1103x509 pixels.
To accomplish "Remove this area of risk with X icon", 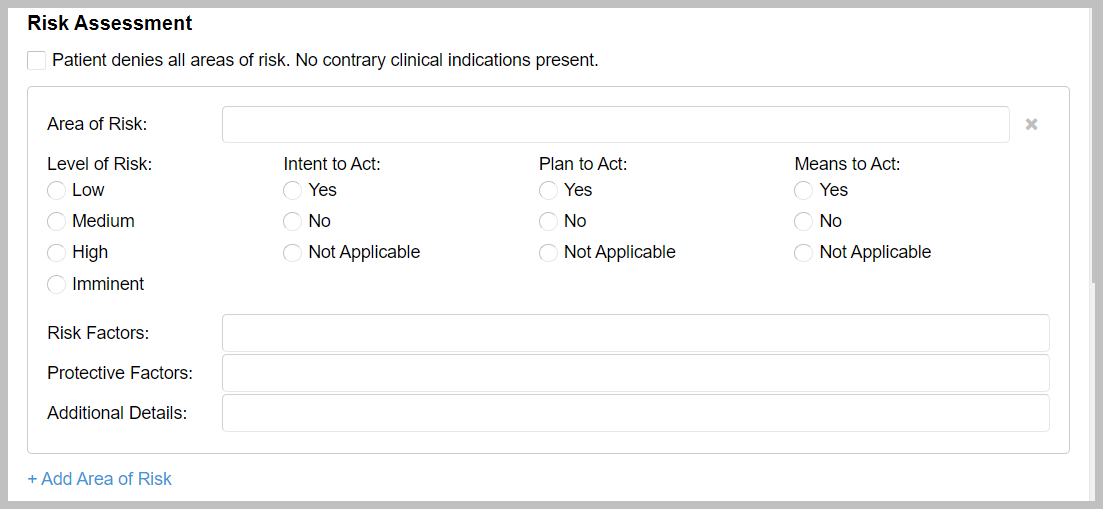I will [1031, 125].
